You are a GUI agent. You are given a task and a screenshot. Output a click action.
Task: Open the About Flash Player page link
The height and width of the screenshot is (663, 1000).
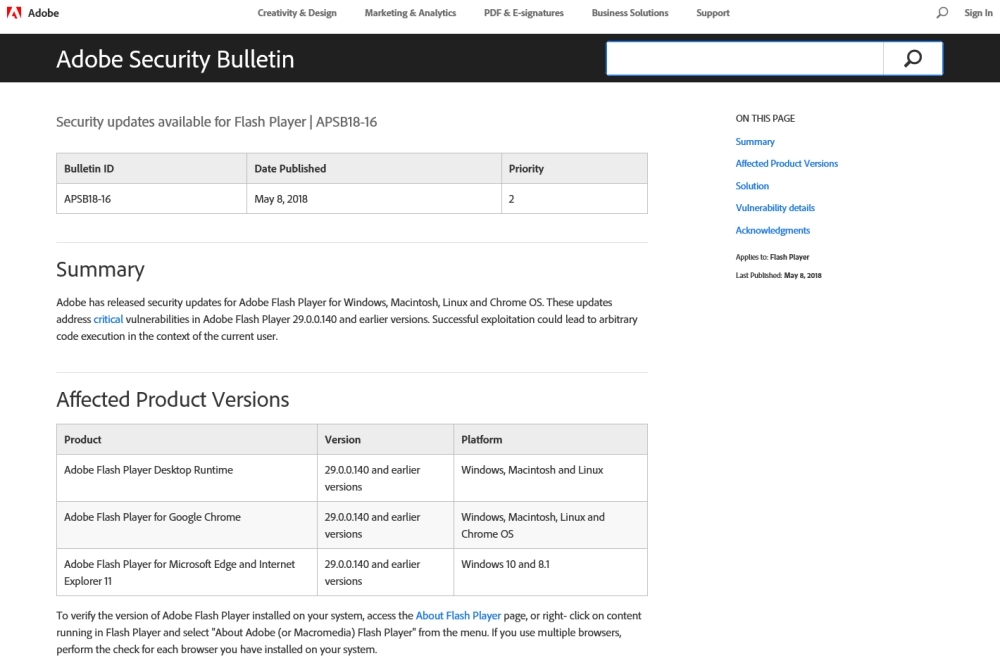point(458,616)
